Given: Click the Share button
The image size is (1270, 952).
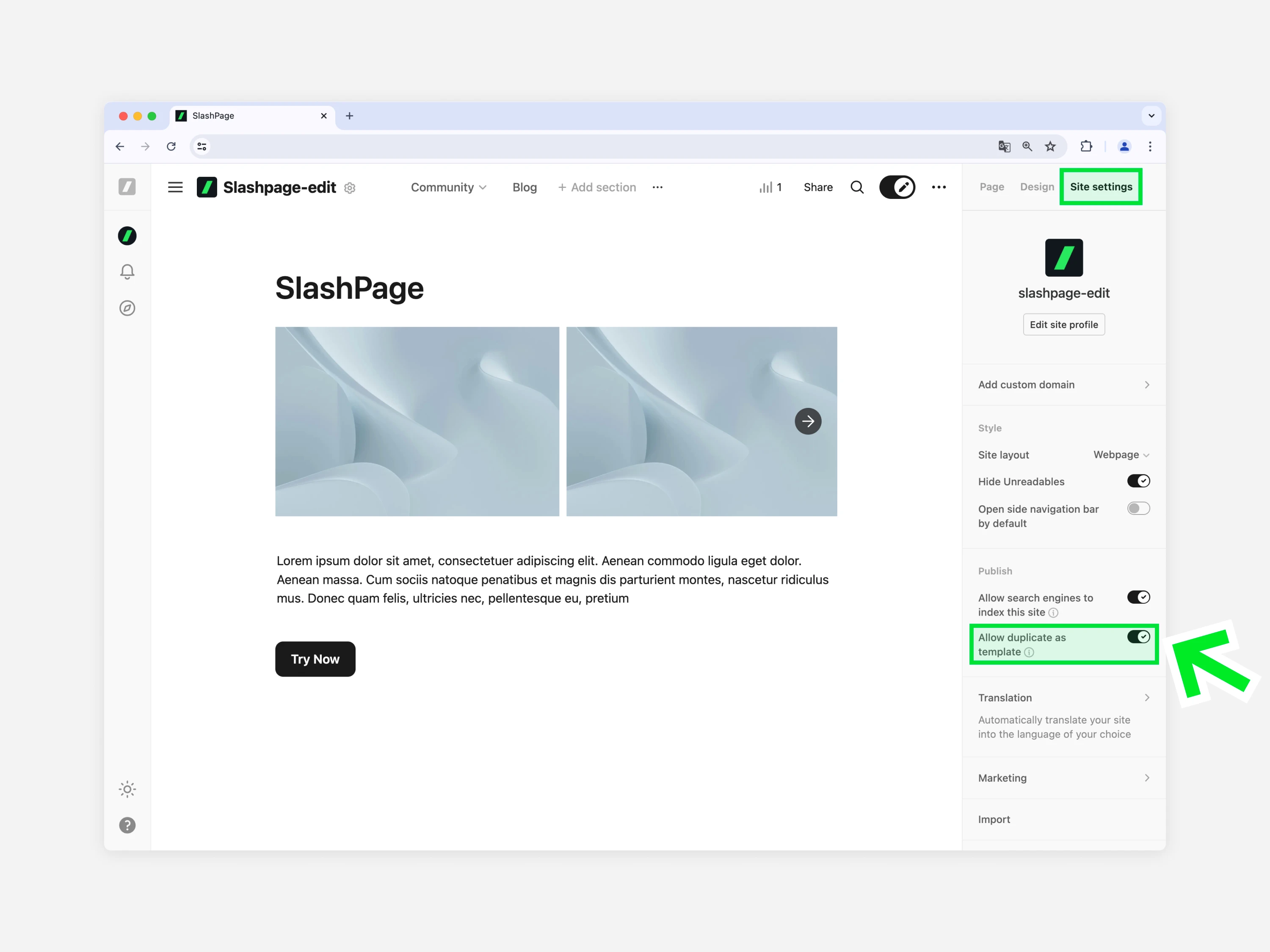Looking at the screenshot, I should click(x=817, y=187).
